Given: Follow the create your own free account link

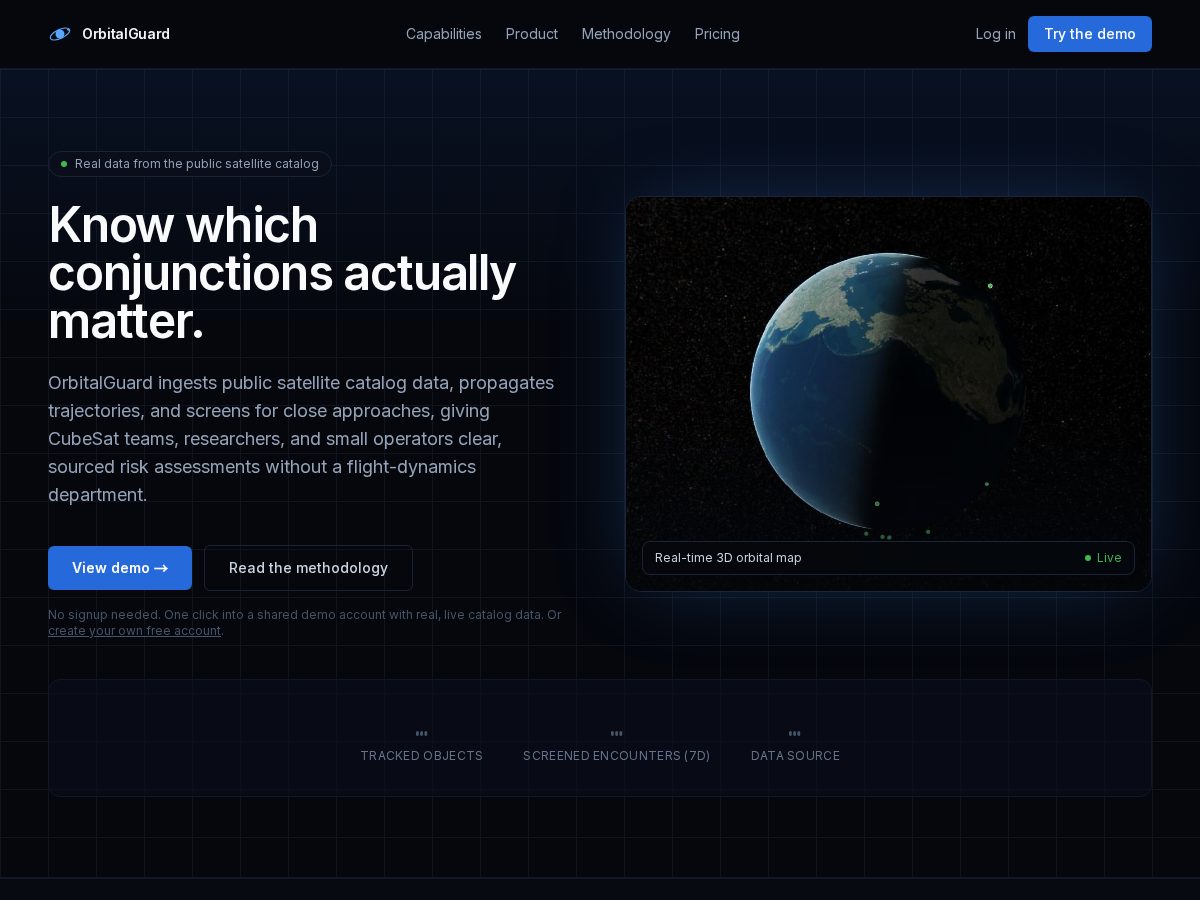Looking at the screenshot, I should [x=135, y=631].
